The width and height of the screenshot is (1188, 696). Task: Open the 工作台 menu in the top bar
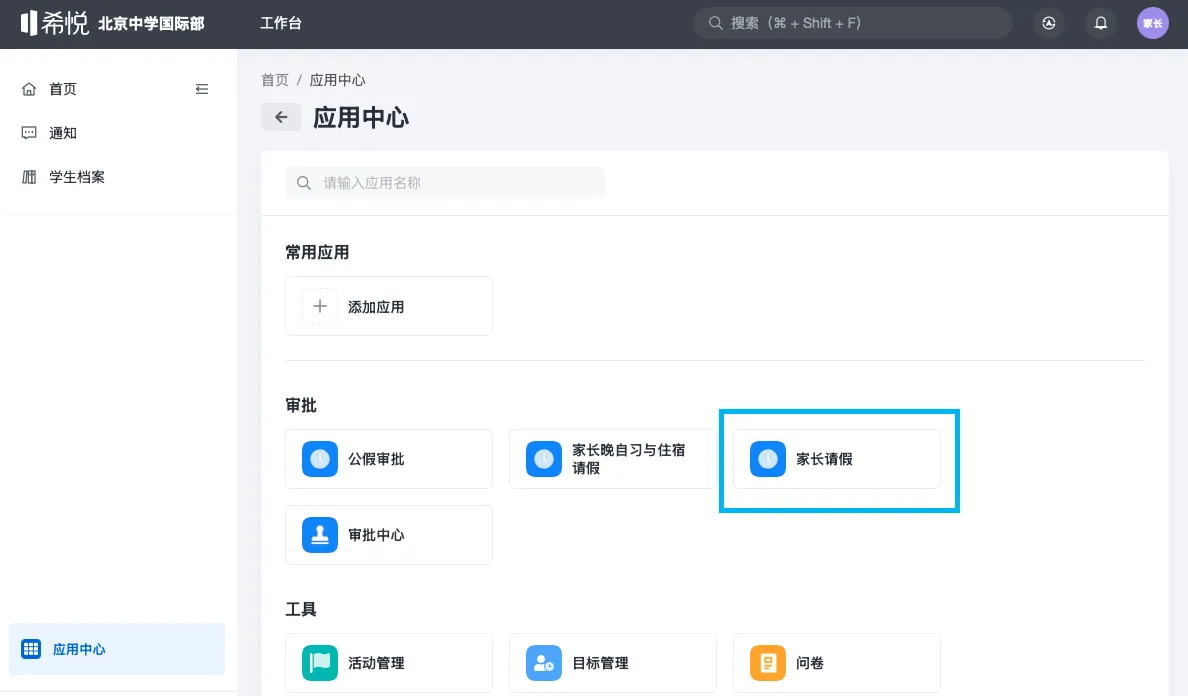tap(282, 22)
